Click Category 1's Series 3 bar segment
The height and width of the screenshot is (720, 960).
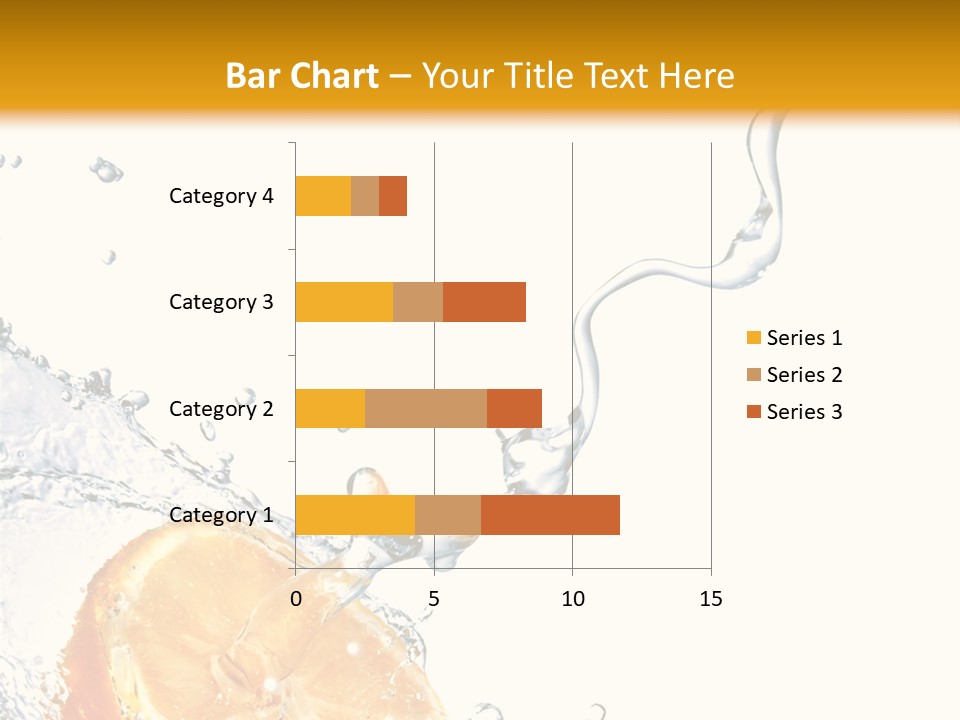pyautogui.click(x=550, y=514)
